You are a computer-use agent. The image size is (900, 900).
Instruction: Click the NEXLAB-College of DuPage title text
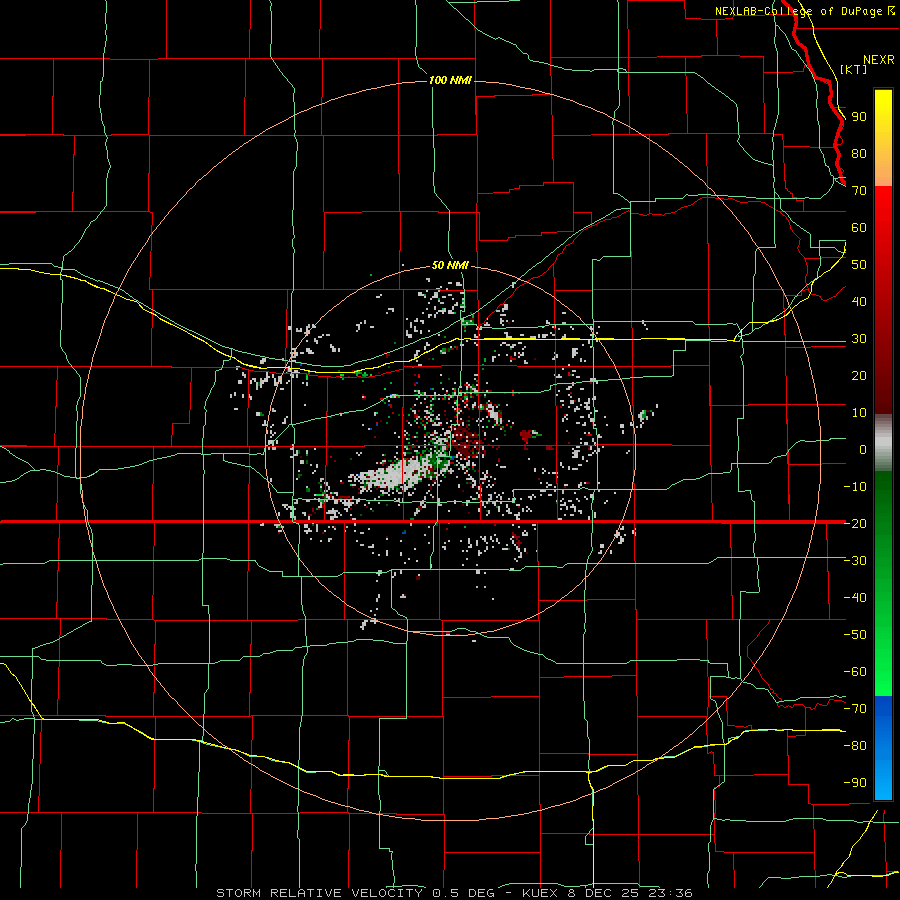(799, 11)
